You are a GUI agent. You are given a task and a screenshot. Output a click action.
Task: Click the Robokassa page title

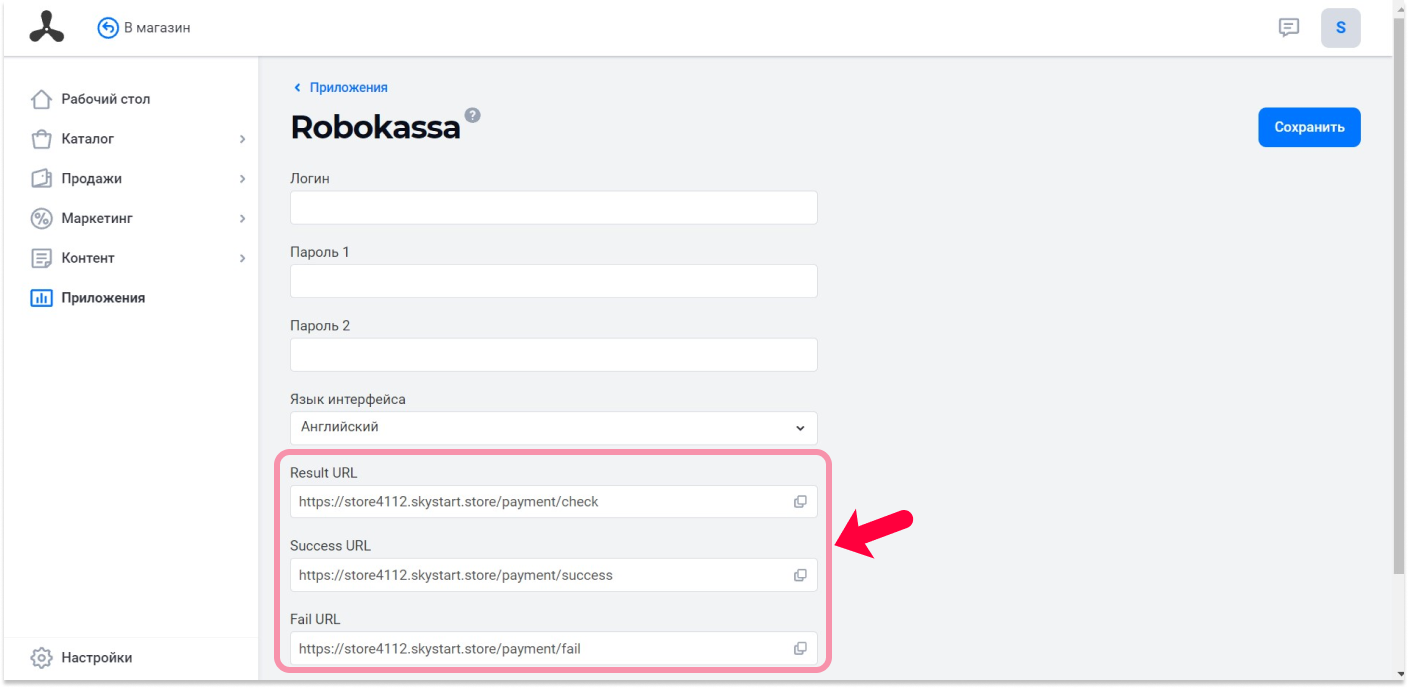(375, 127)
